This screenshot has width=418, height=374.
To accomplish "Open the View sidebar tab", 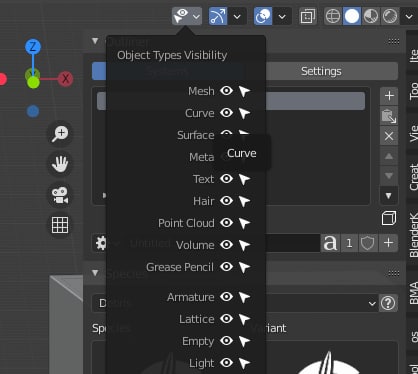I will (413, 133).
